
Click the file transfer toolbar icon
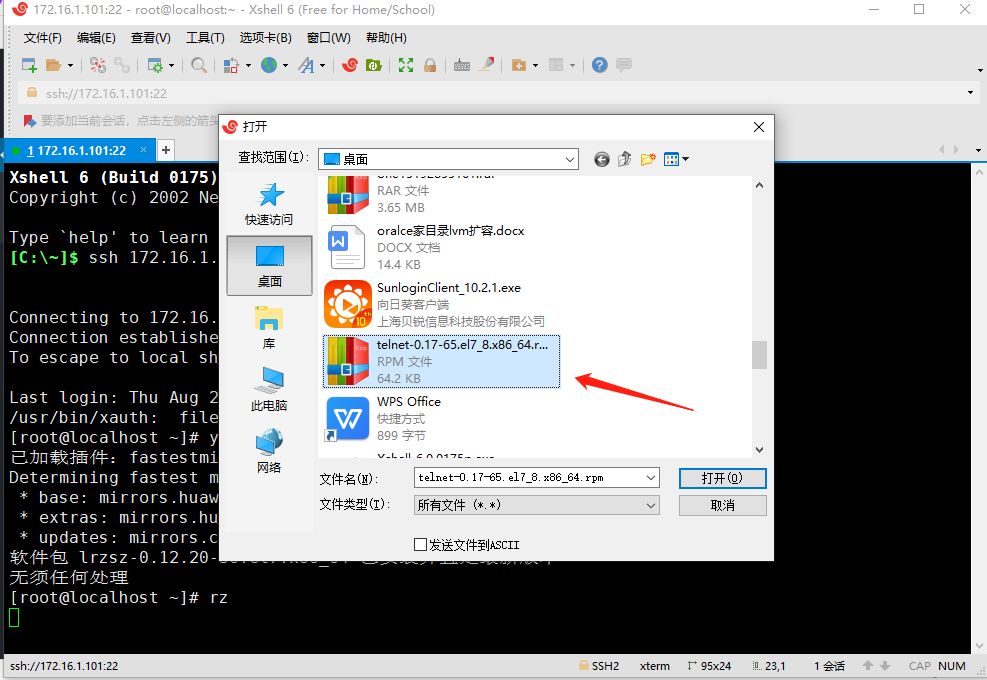click(232, 65)
